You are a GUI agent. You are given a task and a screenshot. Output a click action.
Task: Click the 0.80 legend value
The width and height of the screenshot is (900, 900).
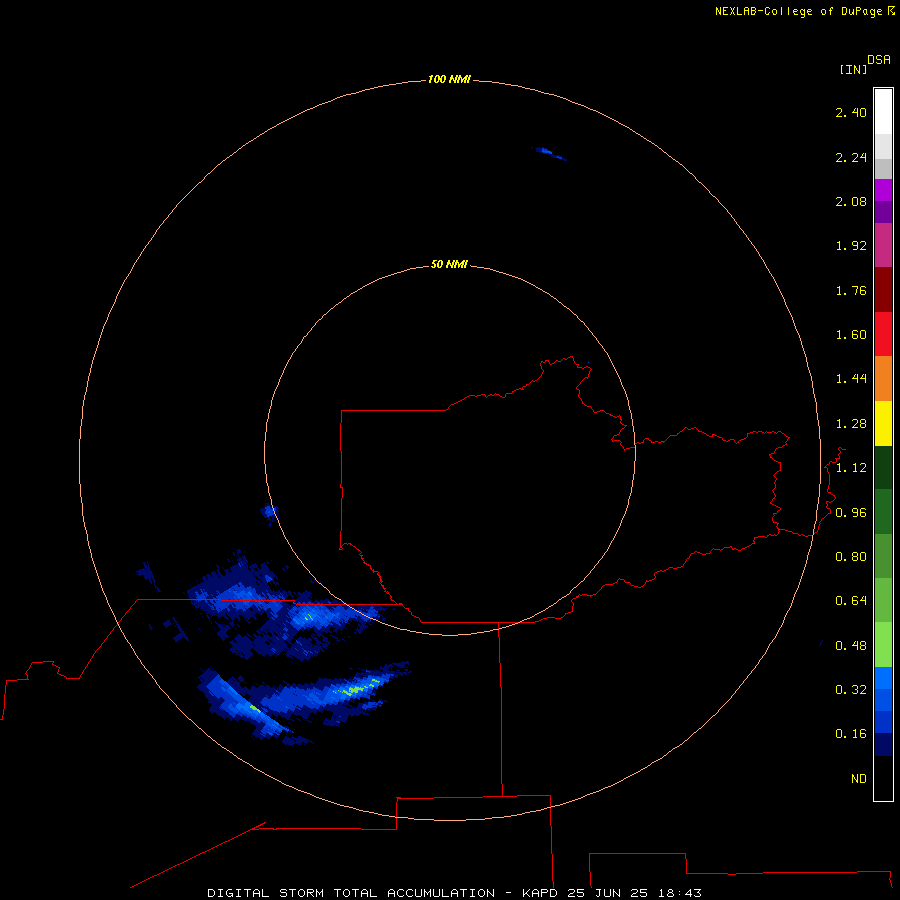coord(851,557)
